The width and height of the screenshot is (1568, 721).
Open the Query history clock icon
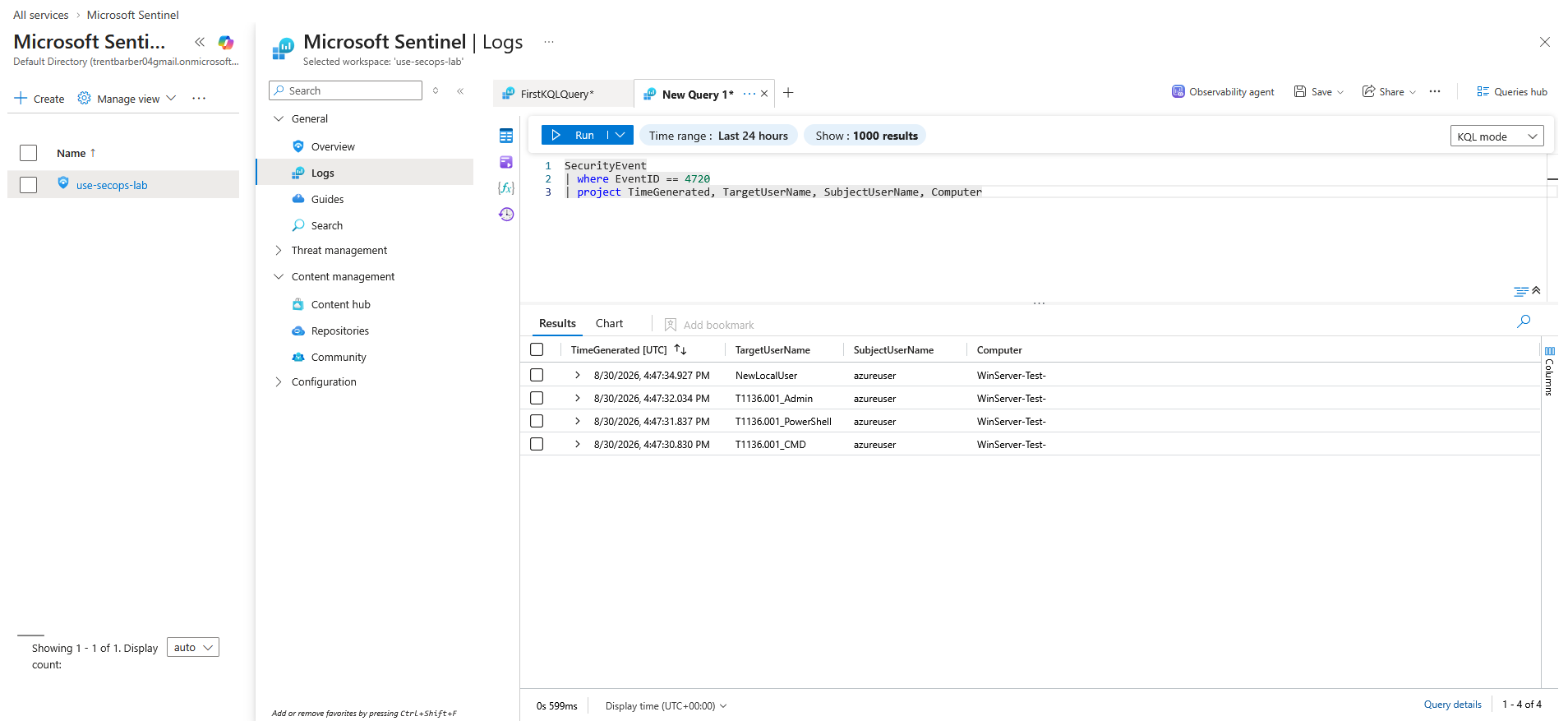(506, 215)
